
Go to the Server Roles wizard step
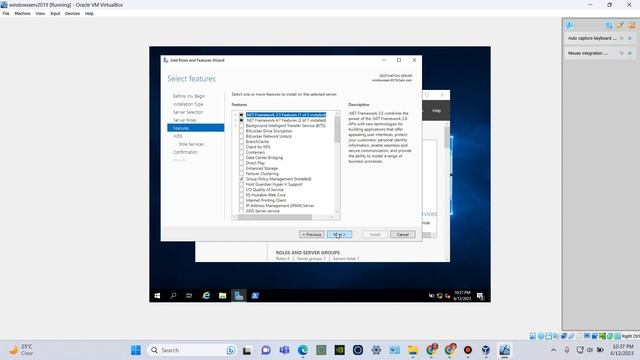(x=184, y=120)
